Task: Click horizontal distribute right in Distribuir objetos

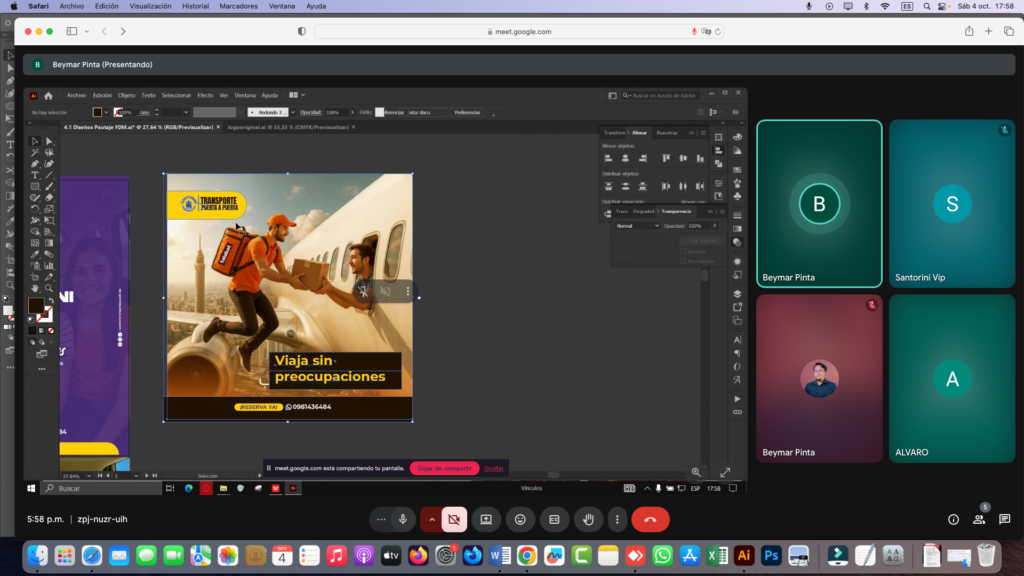Action: click(700, 186)
